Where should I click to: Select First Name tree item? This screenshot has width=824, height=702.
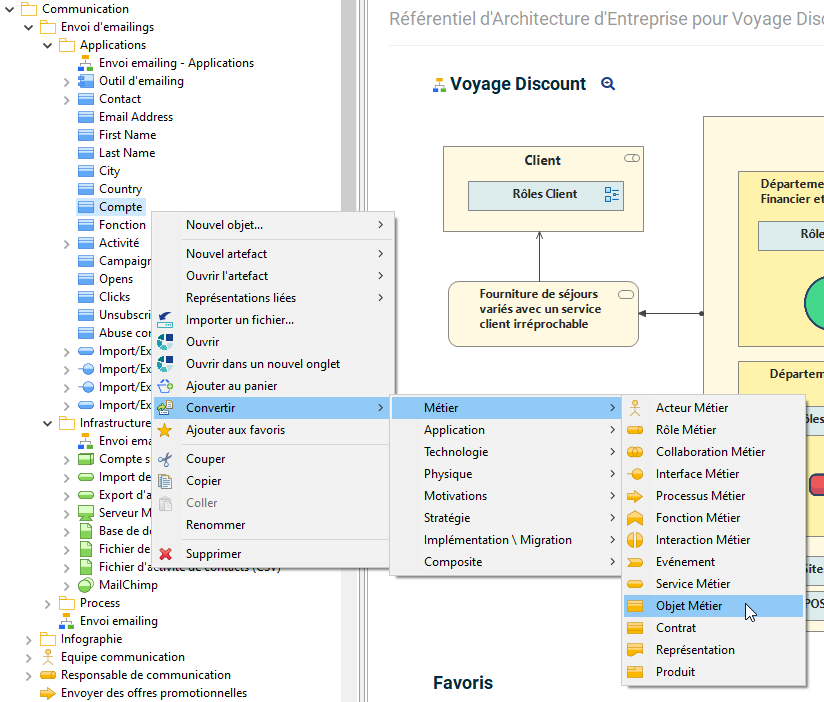128,135
